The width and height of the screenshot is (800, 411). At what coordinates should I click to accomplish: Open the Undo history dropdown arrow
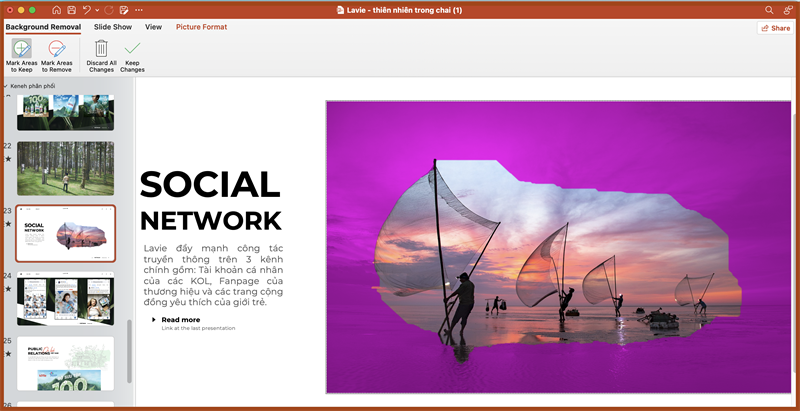98,9
